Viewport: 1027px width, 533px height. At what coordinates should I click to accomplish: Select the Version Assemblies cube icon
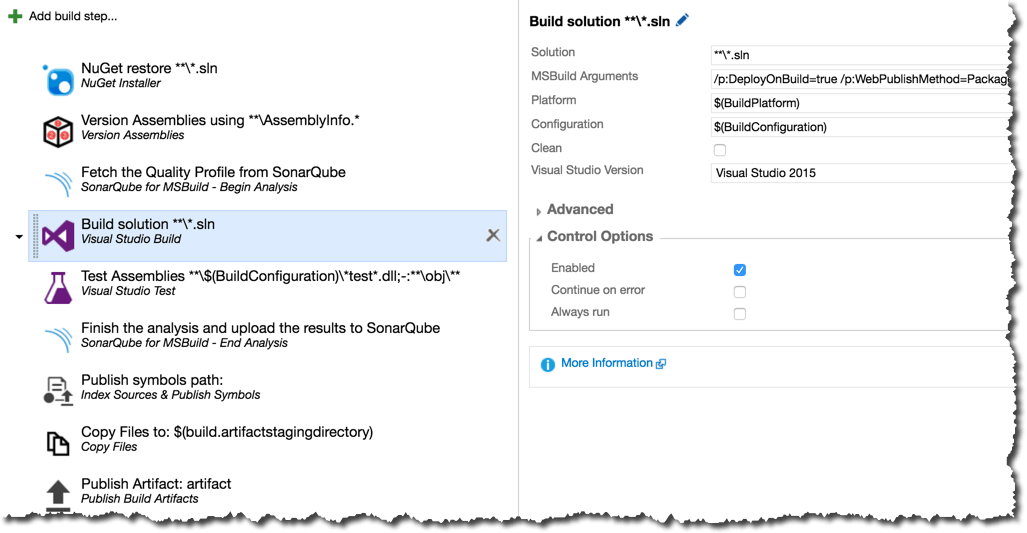click(x=58, y=132)
